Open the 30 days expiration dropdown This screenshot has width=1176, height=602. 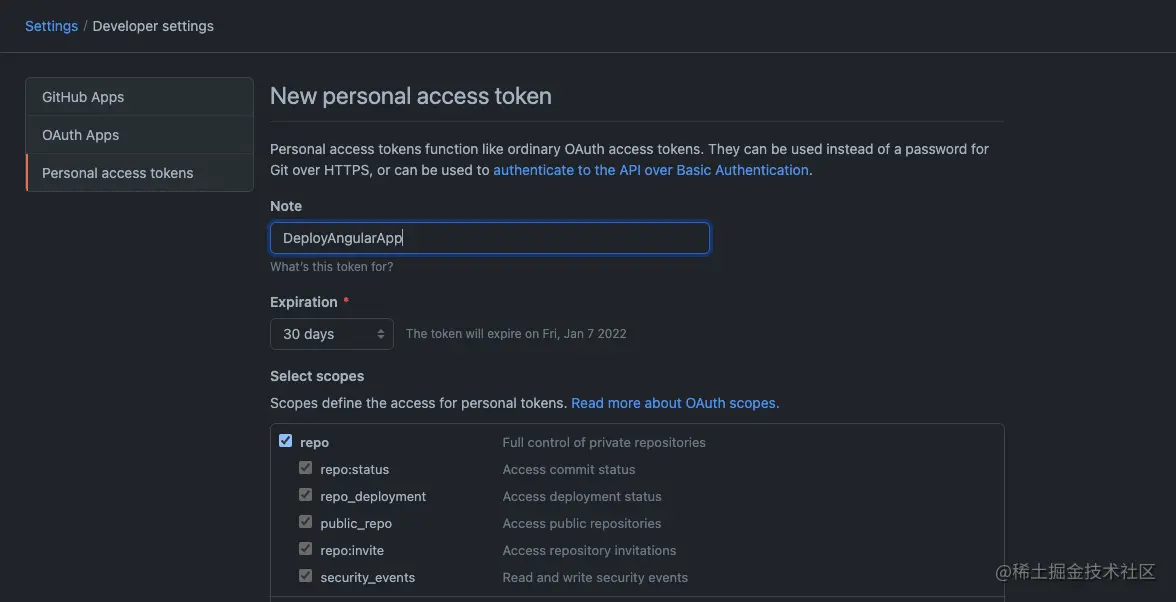[x=331, y=334]
